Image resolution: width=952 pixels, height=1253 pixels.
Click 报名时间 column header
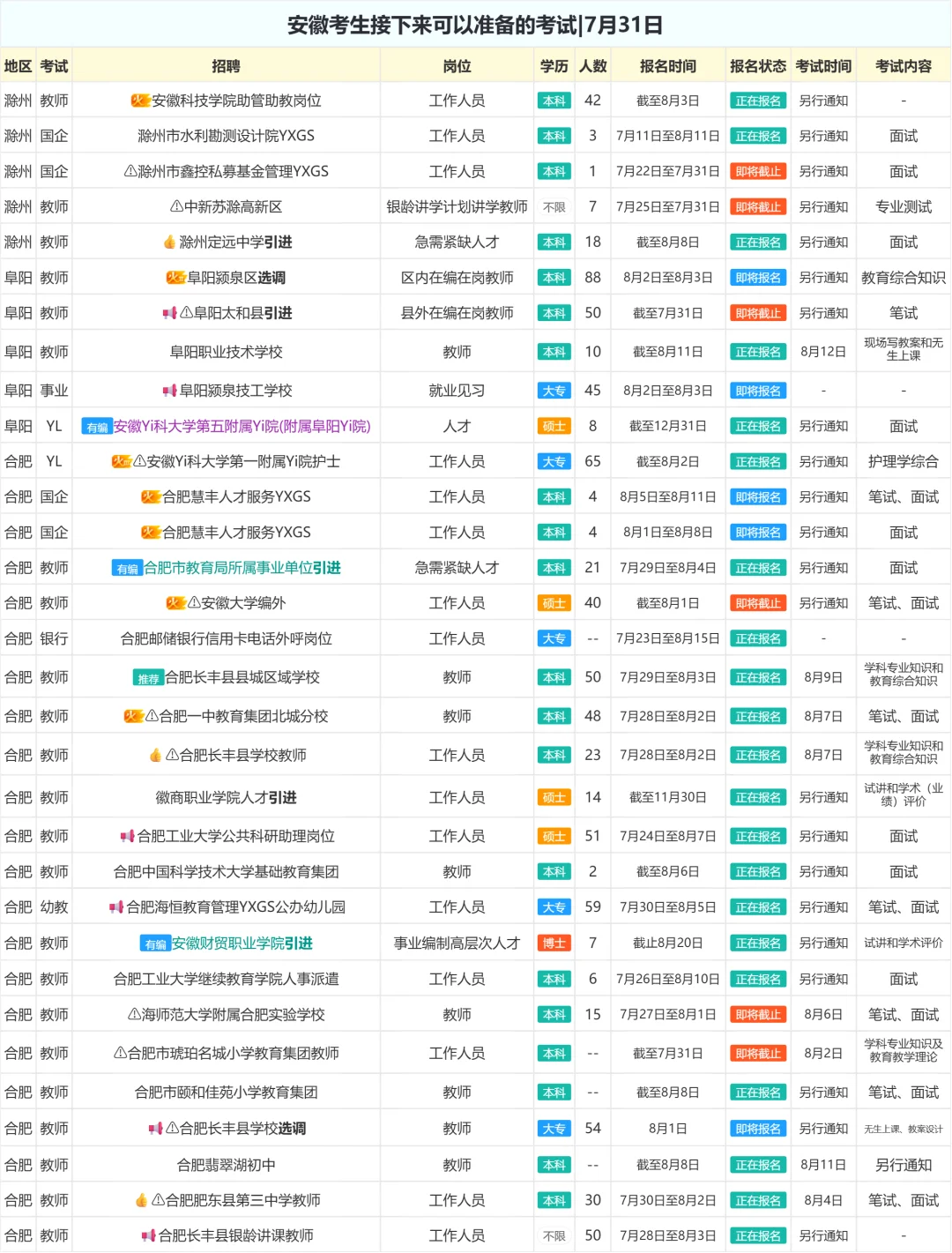[668, 66]
